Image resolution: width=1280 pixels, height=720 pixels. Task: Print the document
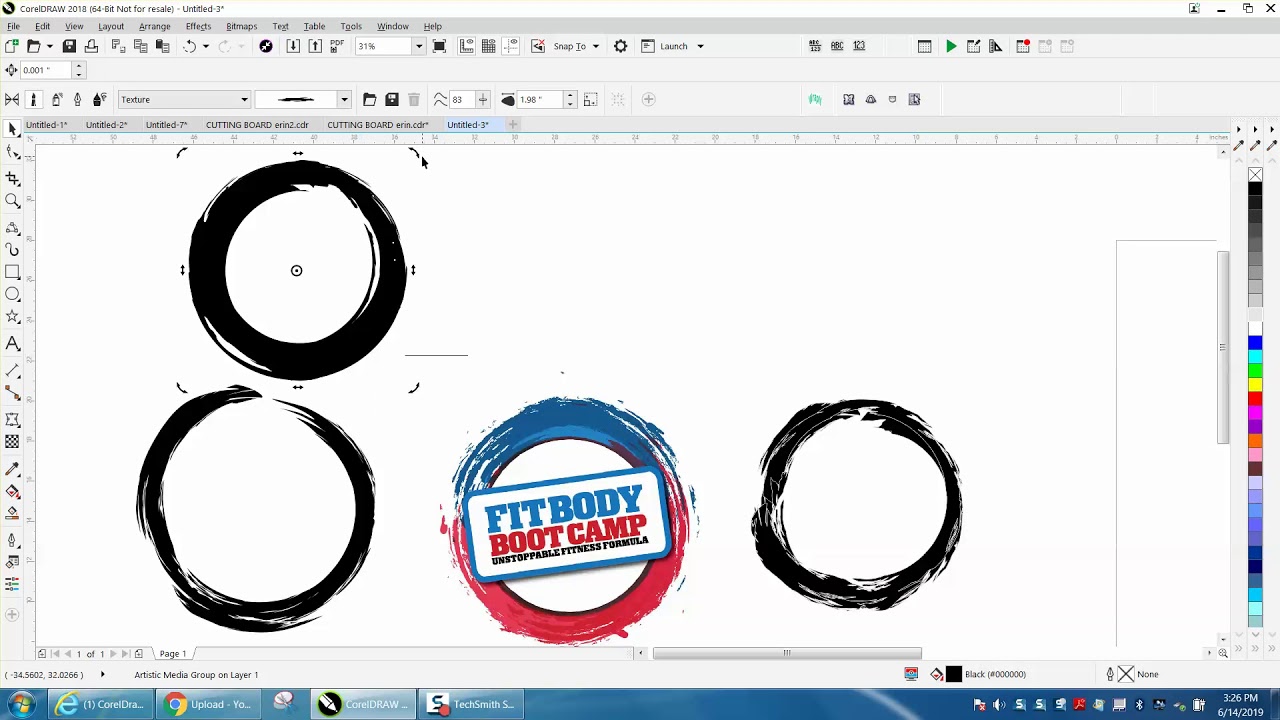point(91,46)
